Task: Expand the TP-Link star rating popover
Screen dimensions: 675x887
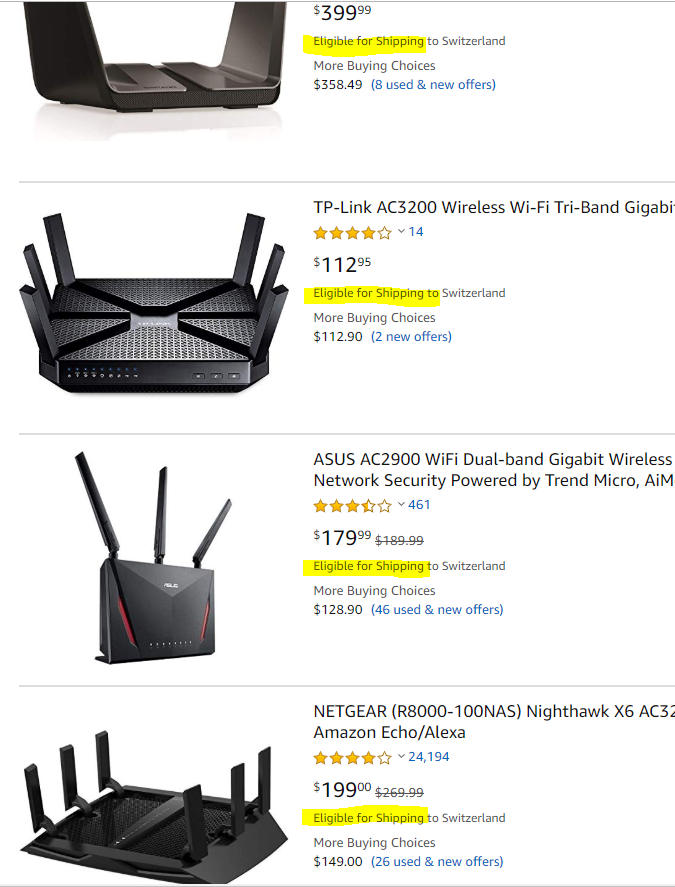Action: pyautogui.click(x=399, y=231)
